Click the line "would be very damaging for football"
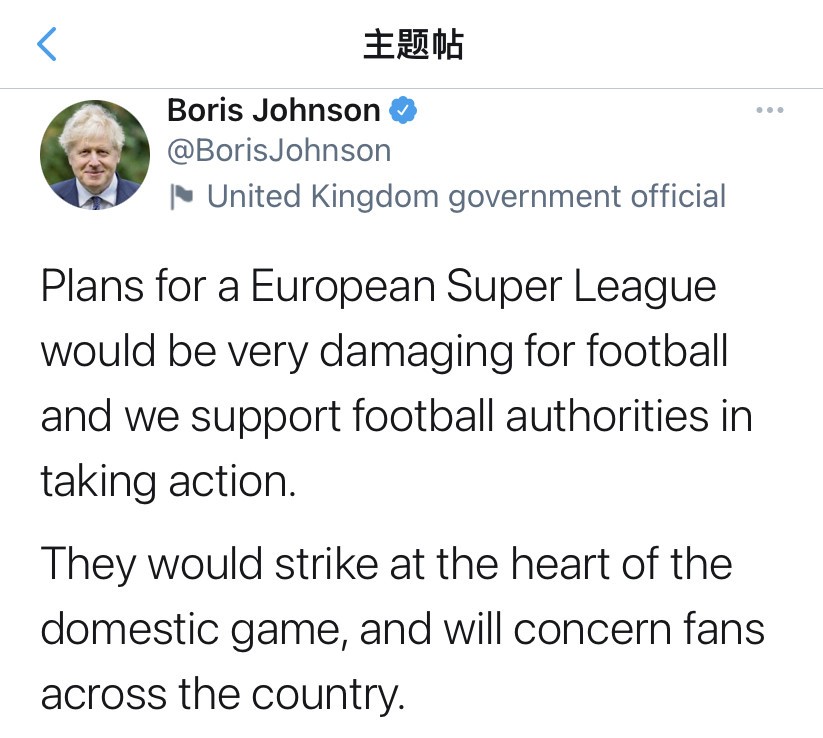 pyautogui.click(x=384, y=352)
